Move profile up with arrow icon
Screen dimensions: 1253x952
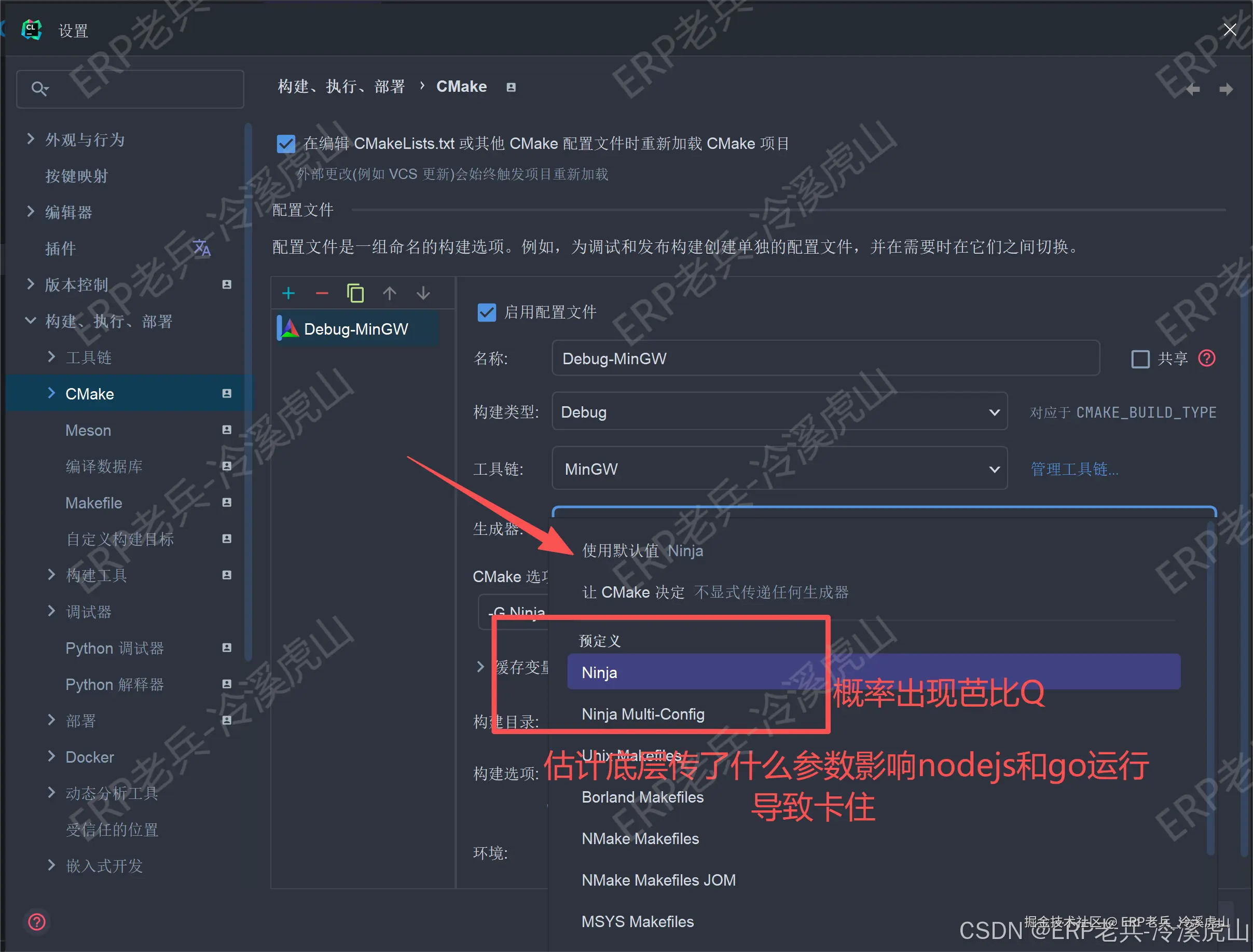click(x=389, y=293)
